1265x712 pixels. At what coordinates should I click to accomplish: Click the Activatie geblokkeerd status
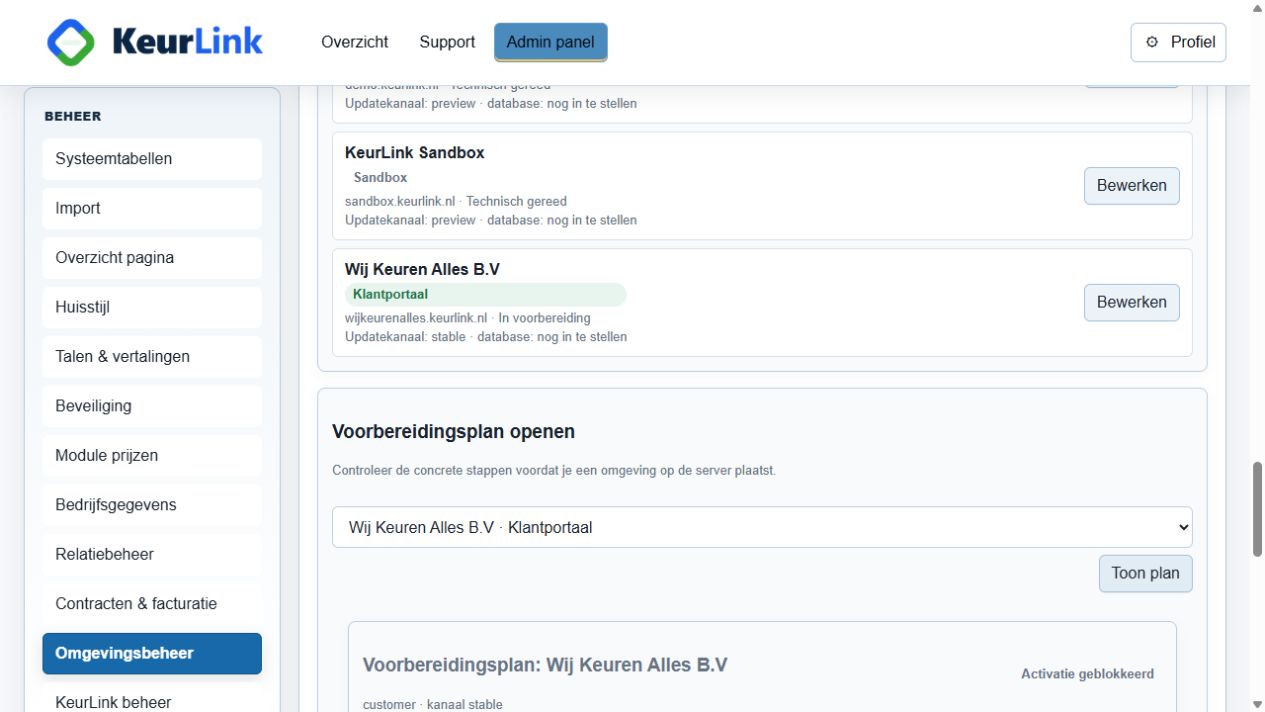point(1087,674)
